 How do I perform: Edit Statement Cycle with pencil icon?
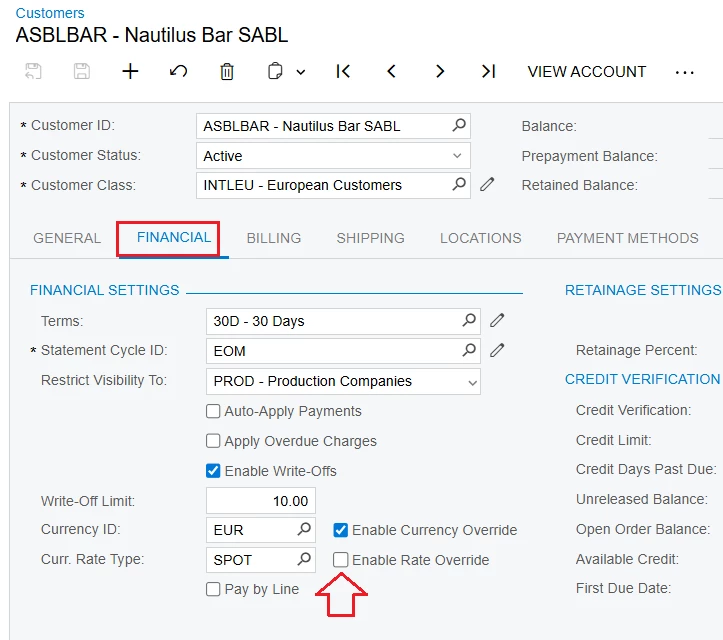497,350
